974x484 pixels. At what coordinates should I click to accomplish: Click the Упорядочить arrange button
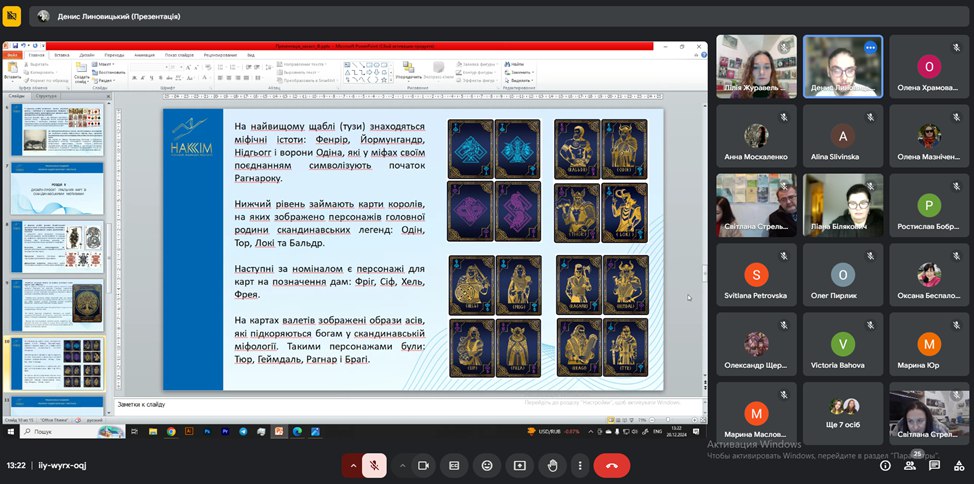coord(408,70)
